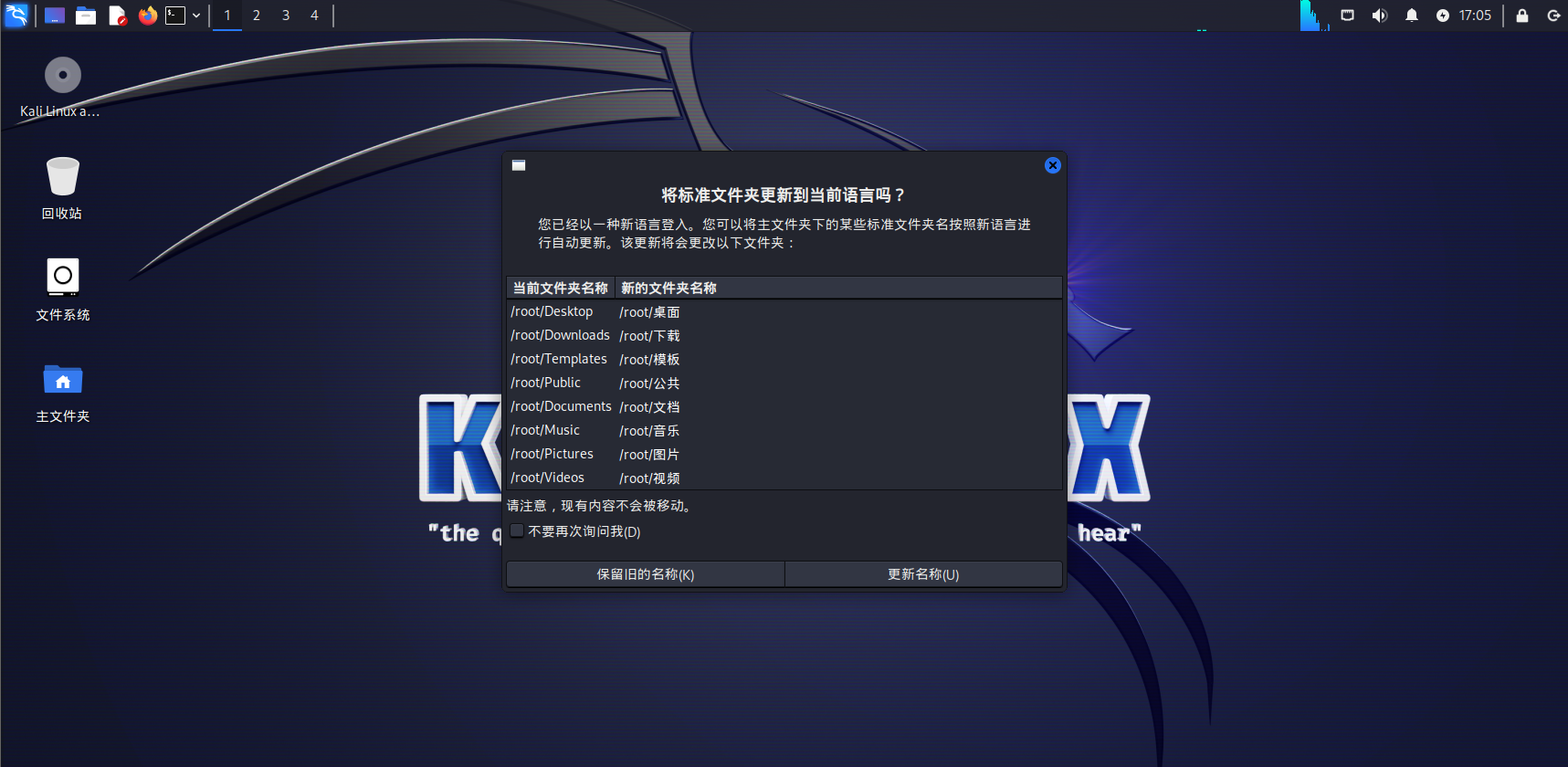Click the volume speaker icon
Screen dimensions: 1568x767
[1380, 16]
